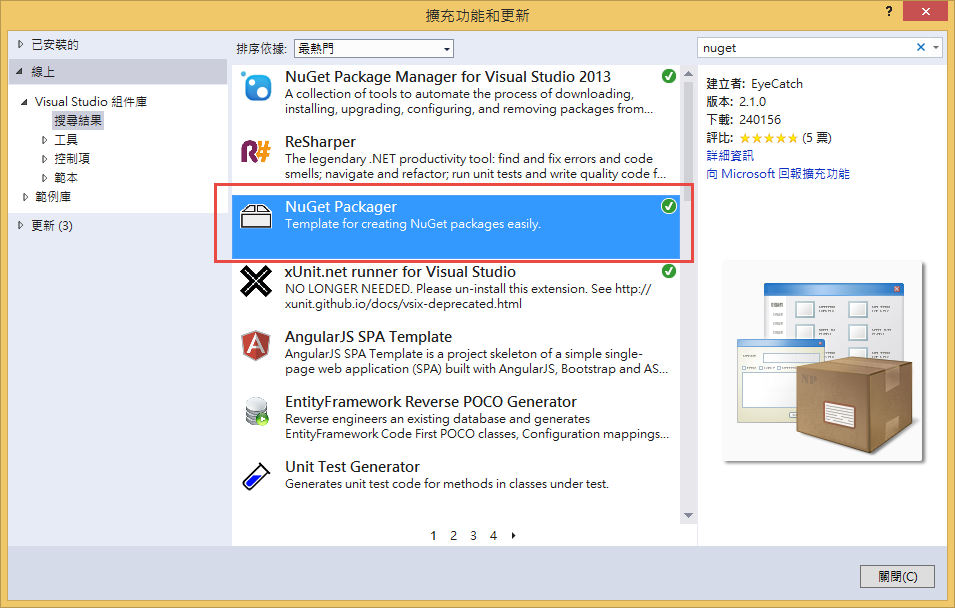Select the 線上 category label
The image size is (955, 608).
[43, 72]
